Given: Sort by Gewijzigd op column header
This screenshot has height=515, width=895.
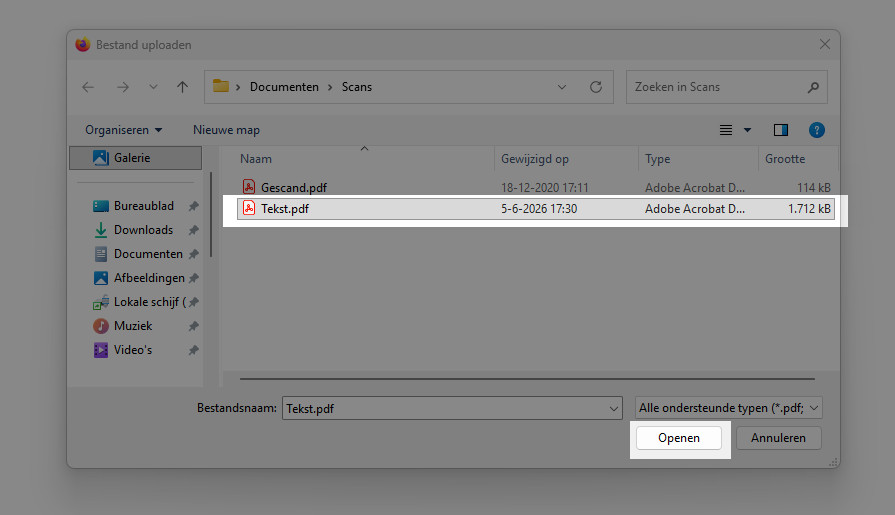Looking at the screenshot, I should pos(535,159).
